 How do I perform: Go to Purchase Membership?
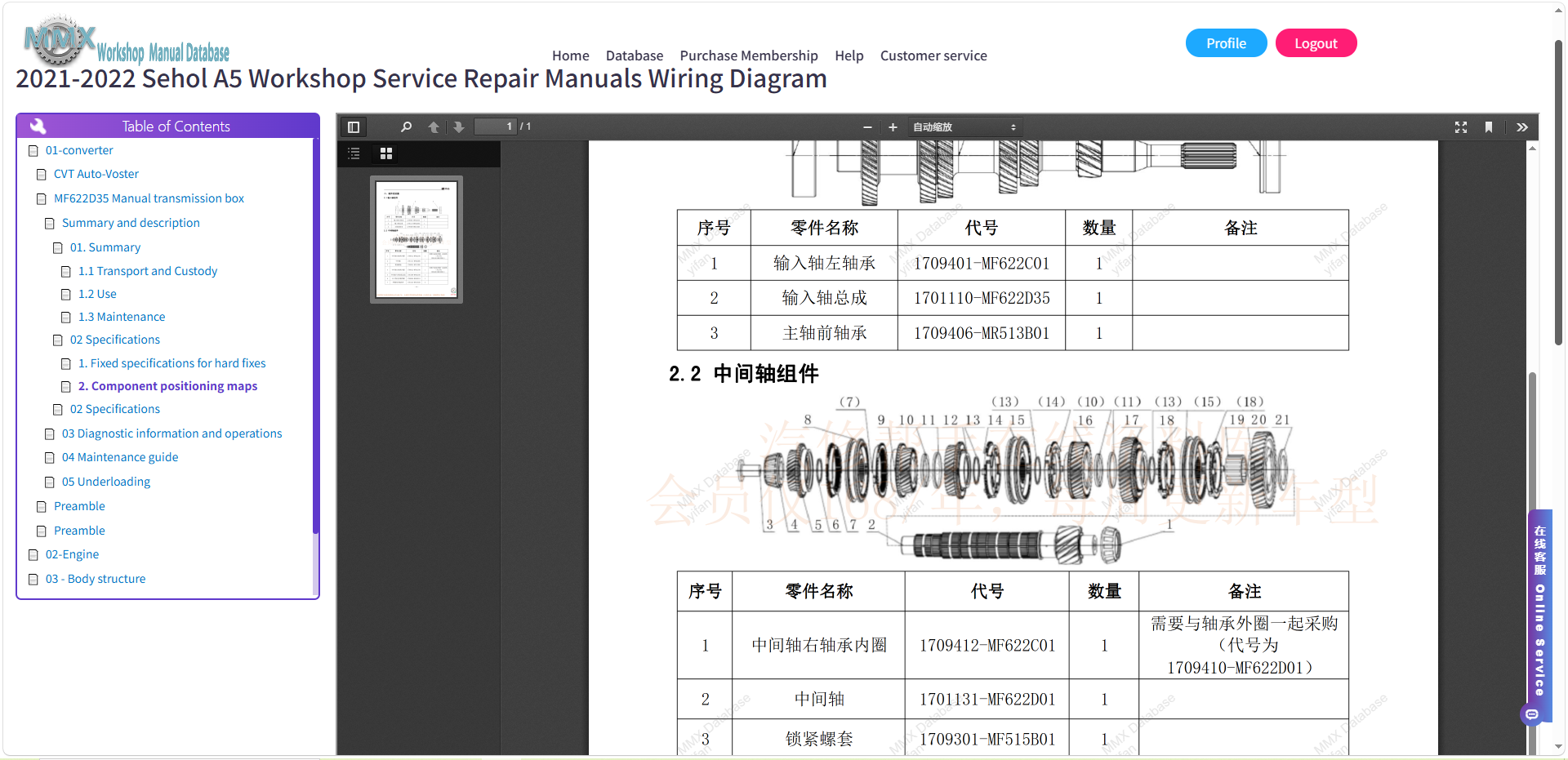point(749,56)
